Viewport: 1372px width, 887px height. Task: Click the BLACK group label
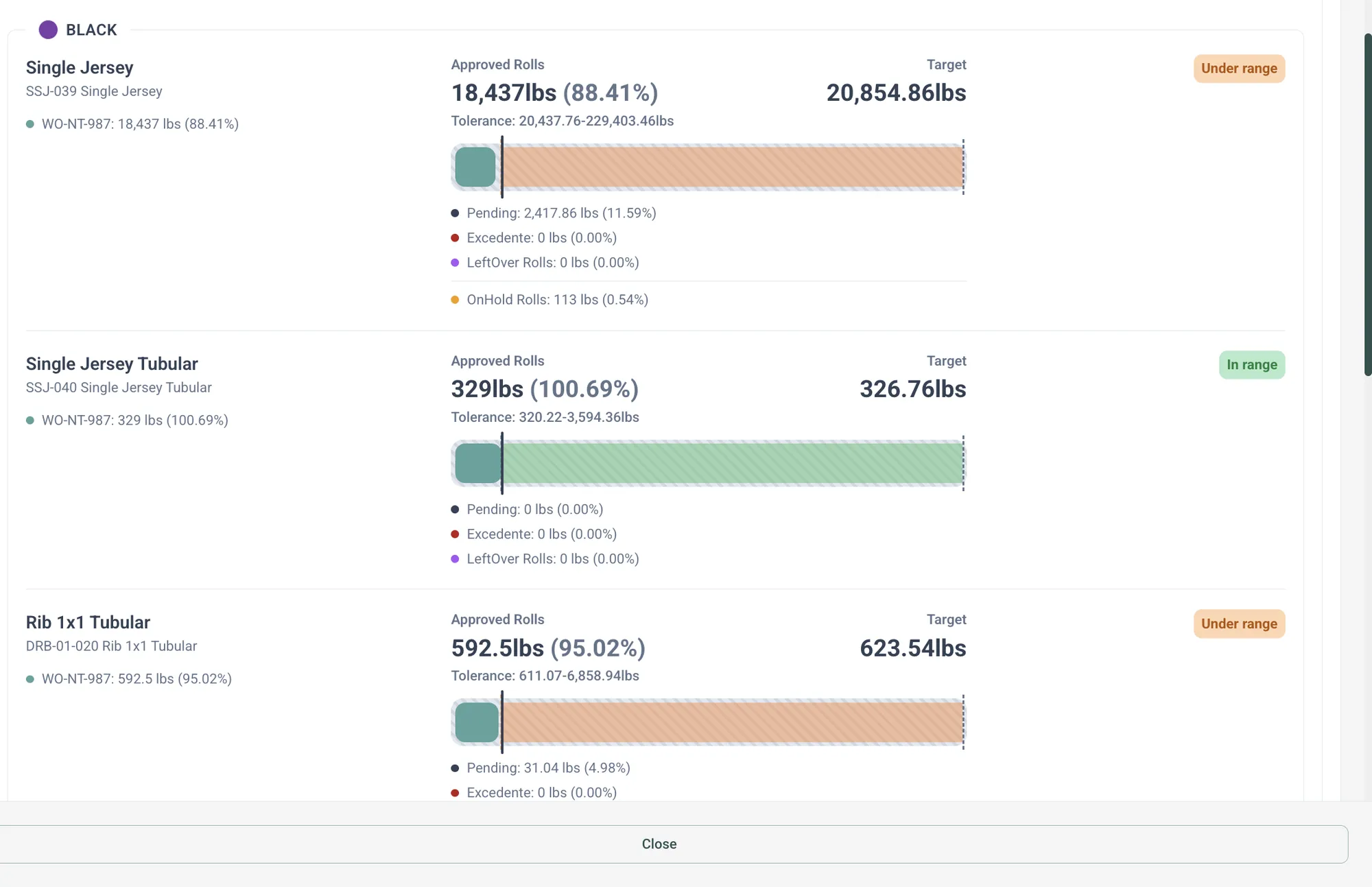(x=91, y=29)
